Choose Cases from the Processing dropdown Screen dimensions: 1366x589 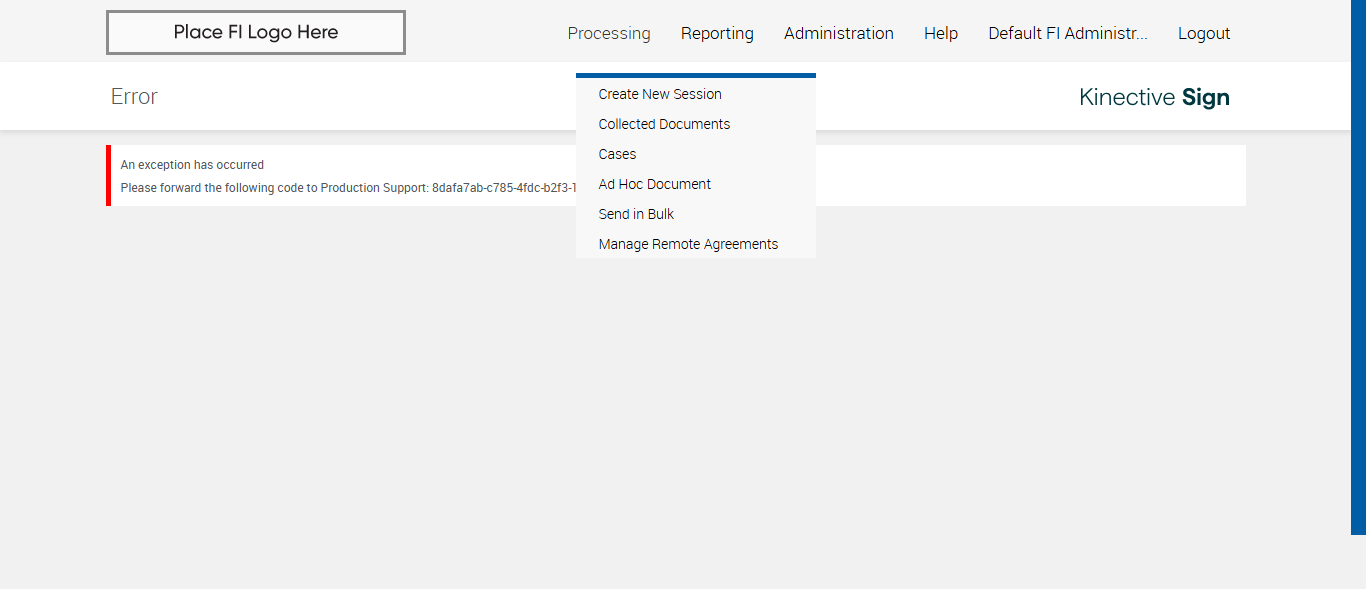(x=617, y=154)
